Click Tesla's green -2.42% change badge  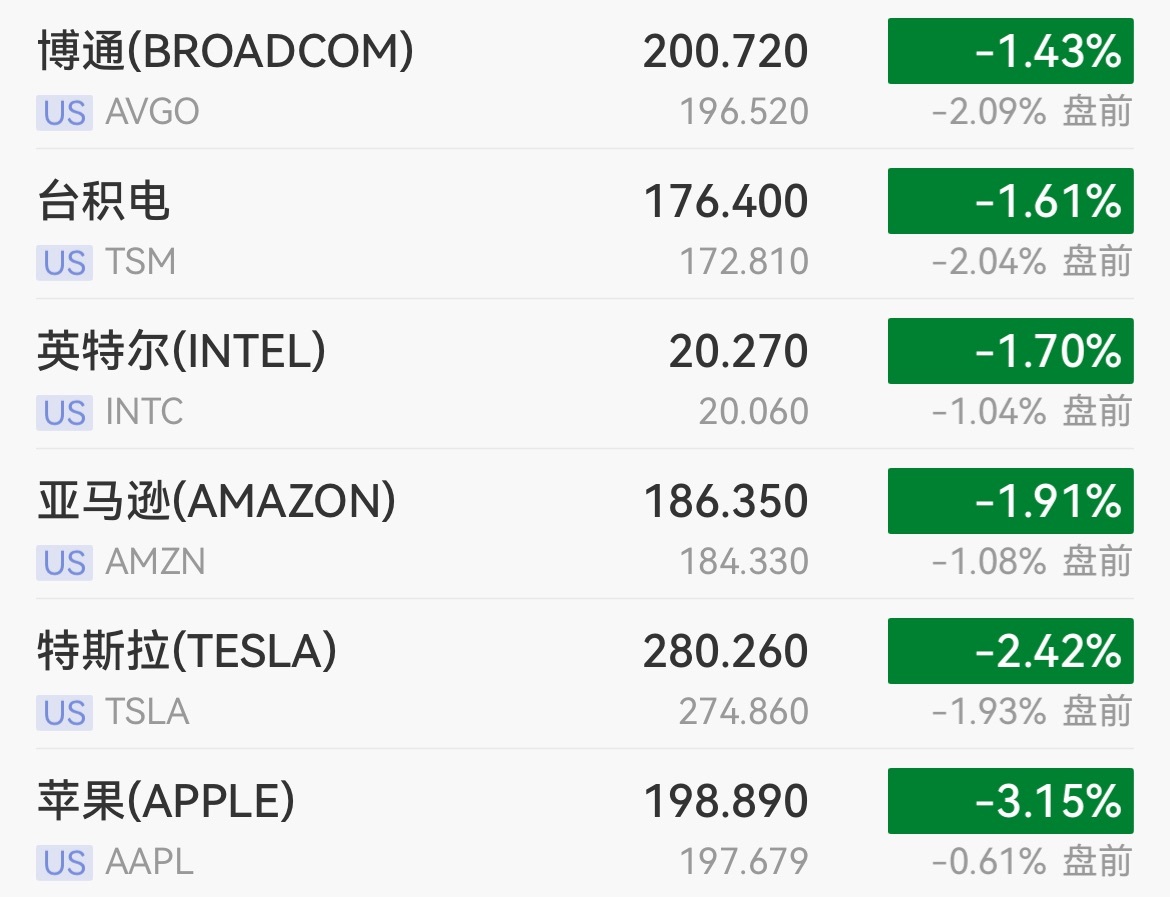(1010, 651)
